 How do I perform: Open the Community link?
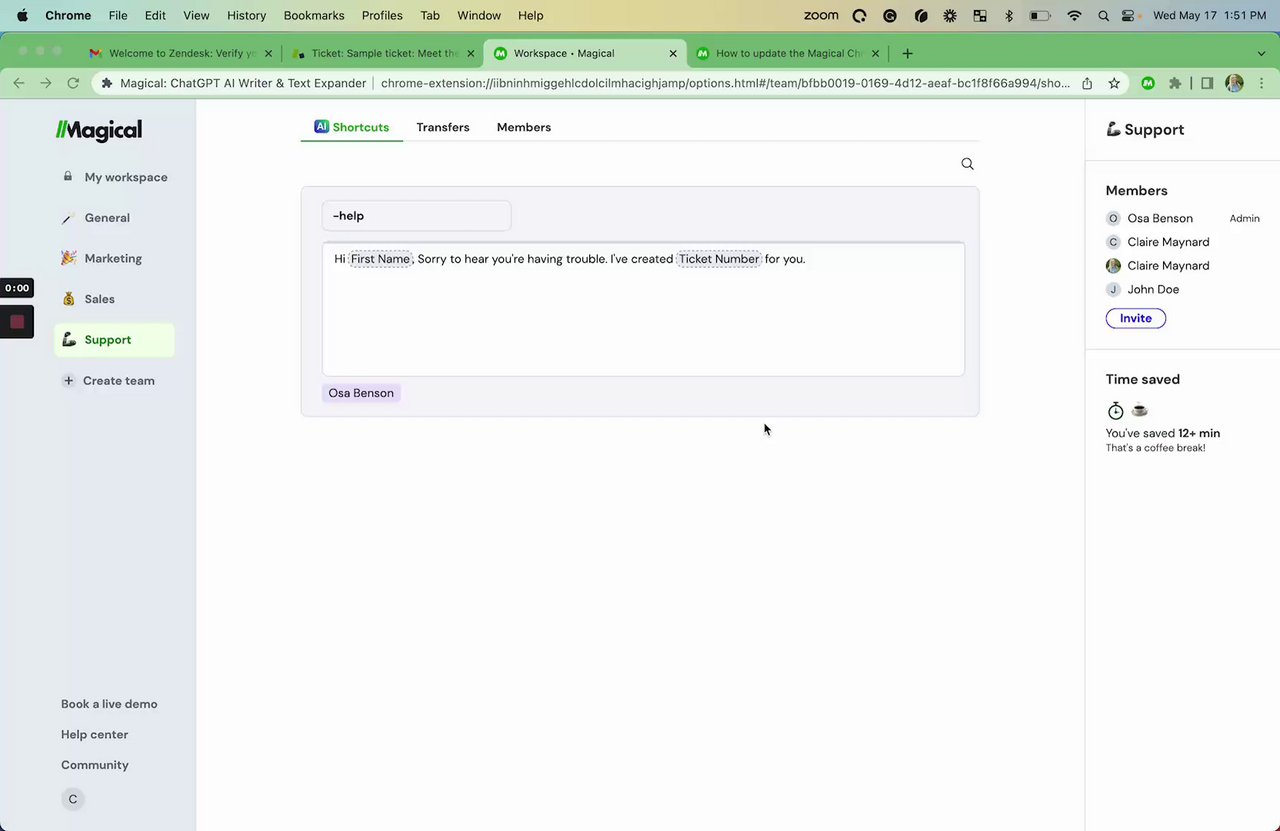tap(95, 765)
